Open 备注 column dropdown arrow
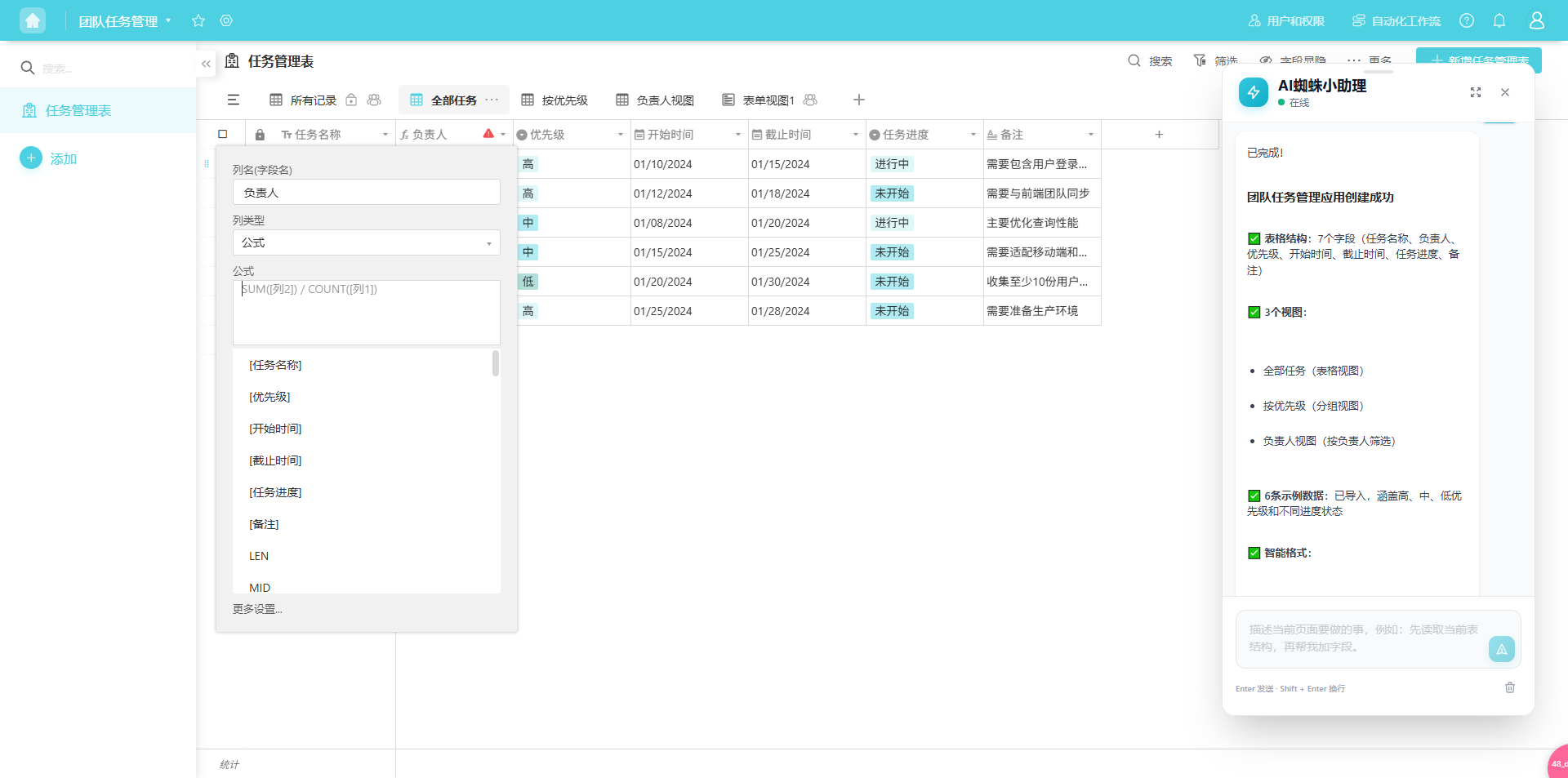 (x=1091, y=135)
